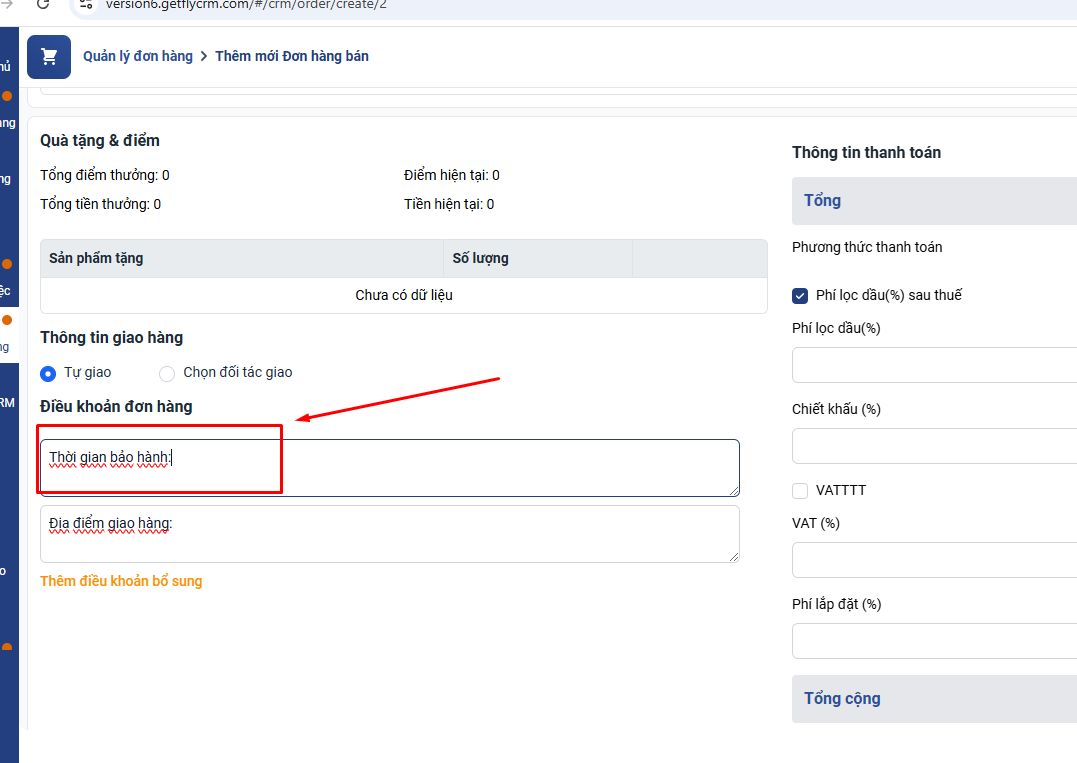Click Thêm điều khoản bổ sung link

tap(121, 581)
